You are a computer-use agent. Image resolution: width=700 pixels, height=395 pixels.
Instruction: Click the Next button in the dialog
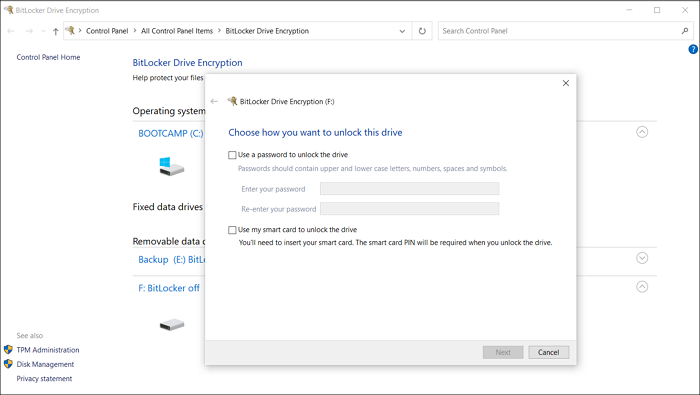tap(503, 352)
